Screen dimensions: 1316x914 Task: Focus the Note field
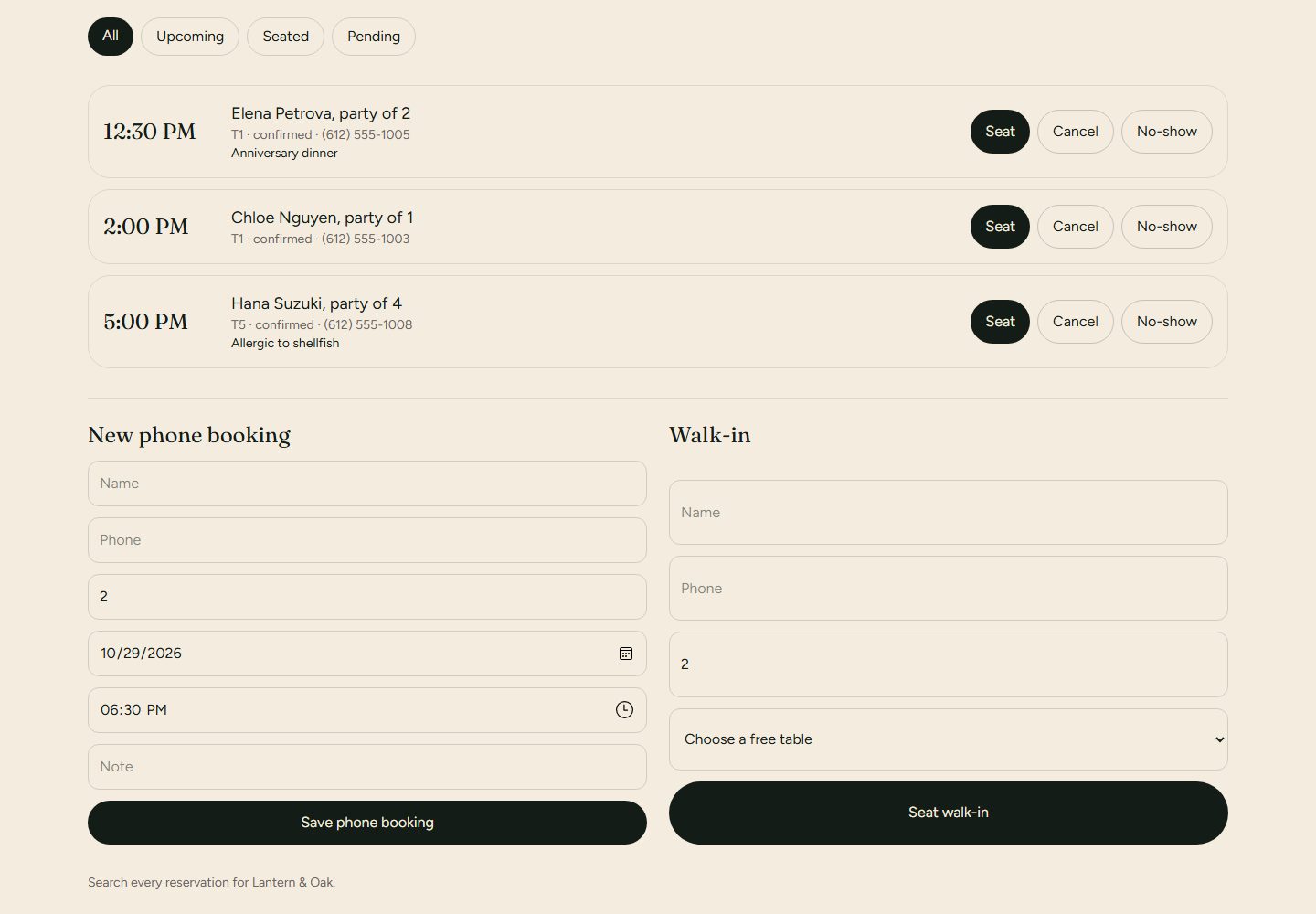tap(367, 767)
